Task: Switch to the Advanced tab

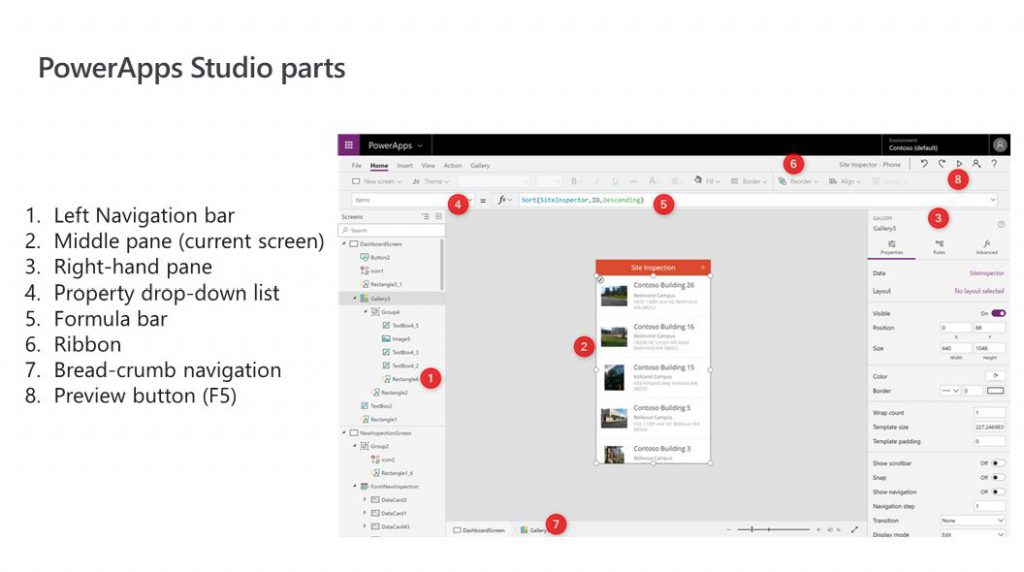Action: pos(986,247)
